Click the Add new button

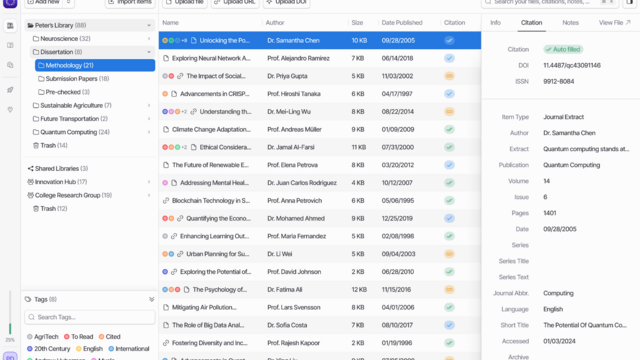click(44, 2)
